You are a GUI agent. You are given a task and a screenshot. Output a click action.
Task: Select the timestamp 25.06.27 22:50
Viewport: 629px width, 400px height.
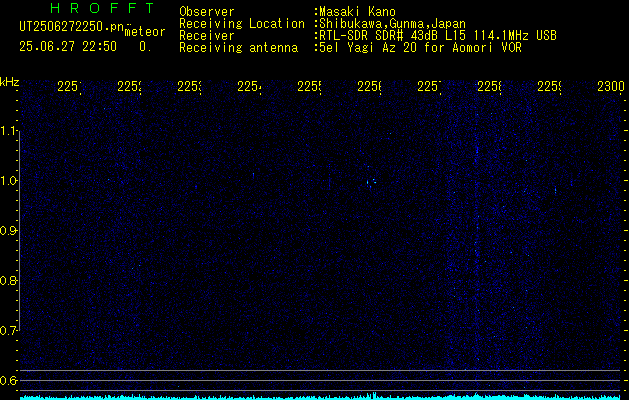[x=68, y=47]
